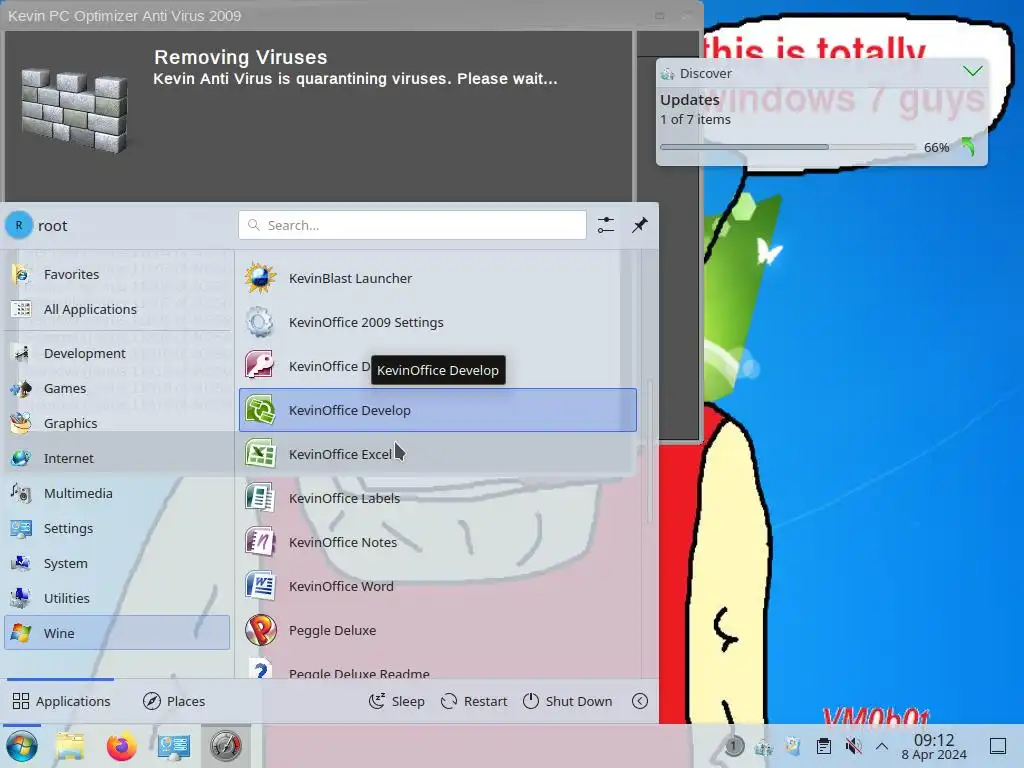Open the file manager from taskbar
The width and height of the screenshot is (1024, 768).
tap(70, 746)
